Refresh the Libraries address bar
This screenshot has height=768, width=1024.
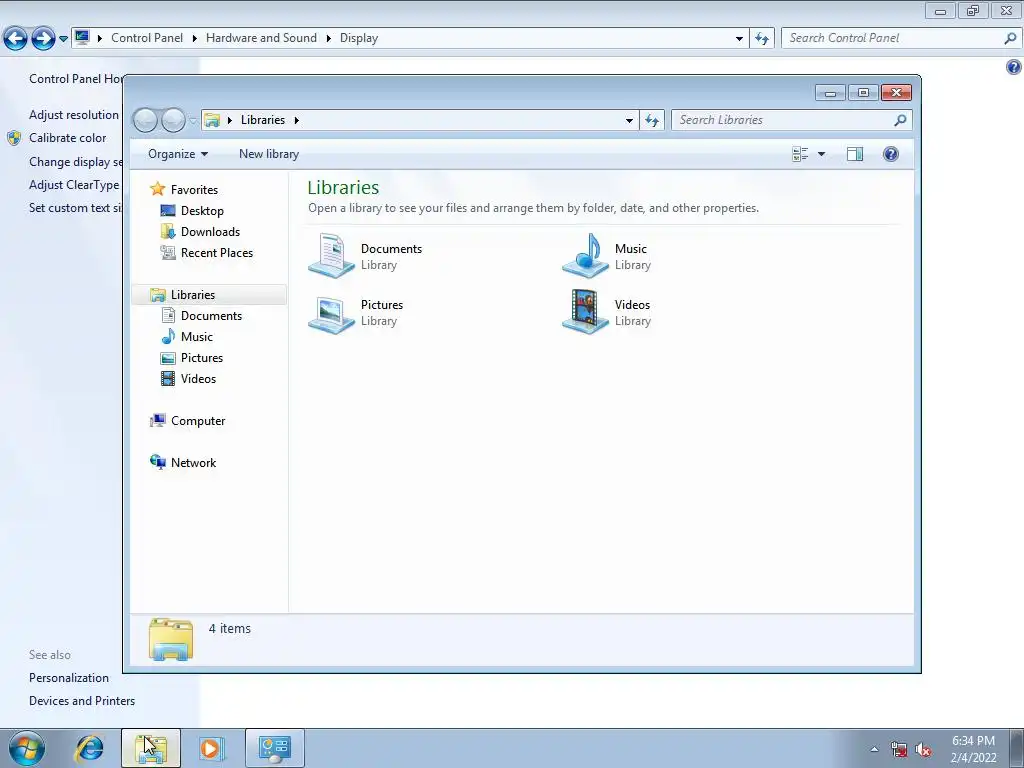point(652,120)
